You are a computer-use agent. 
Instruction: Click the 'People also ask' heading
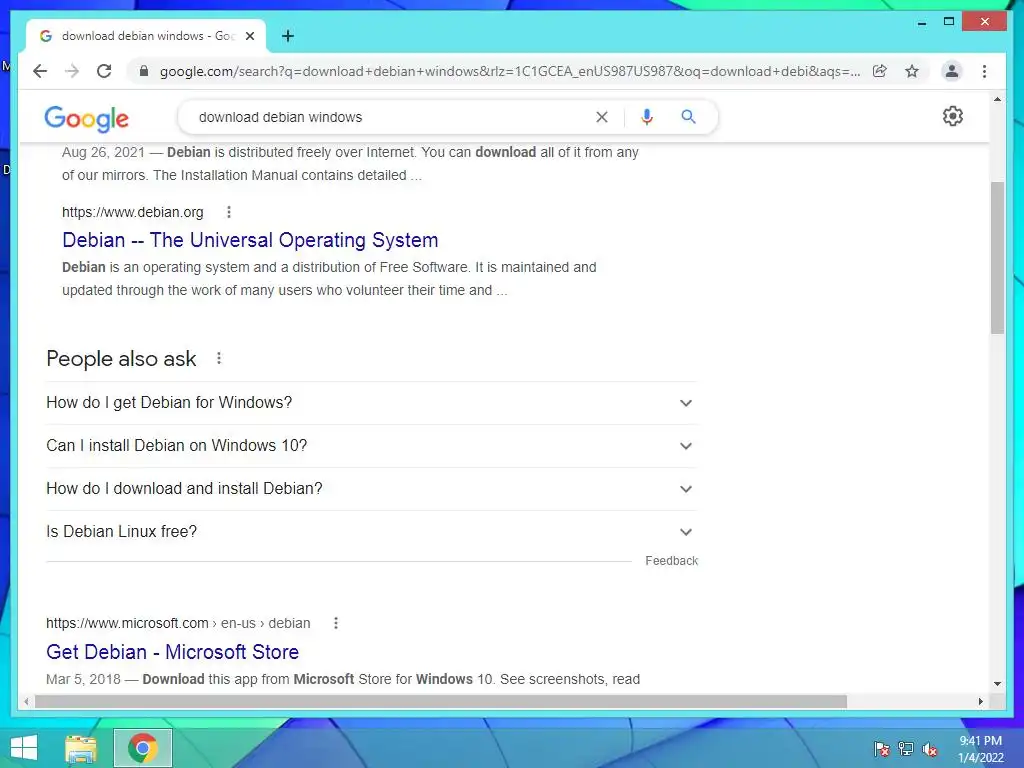point(121,359)
